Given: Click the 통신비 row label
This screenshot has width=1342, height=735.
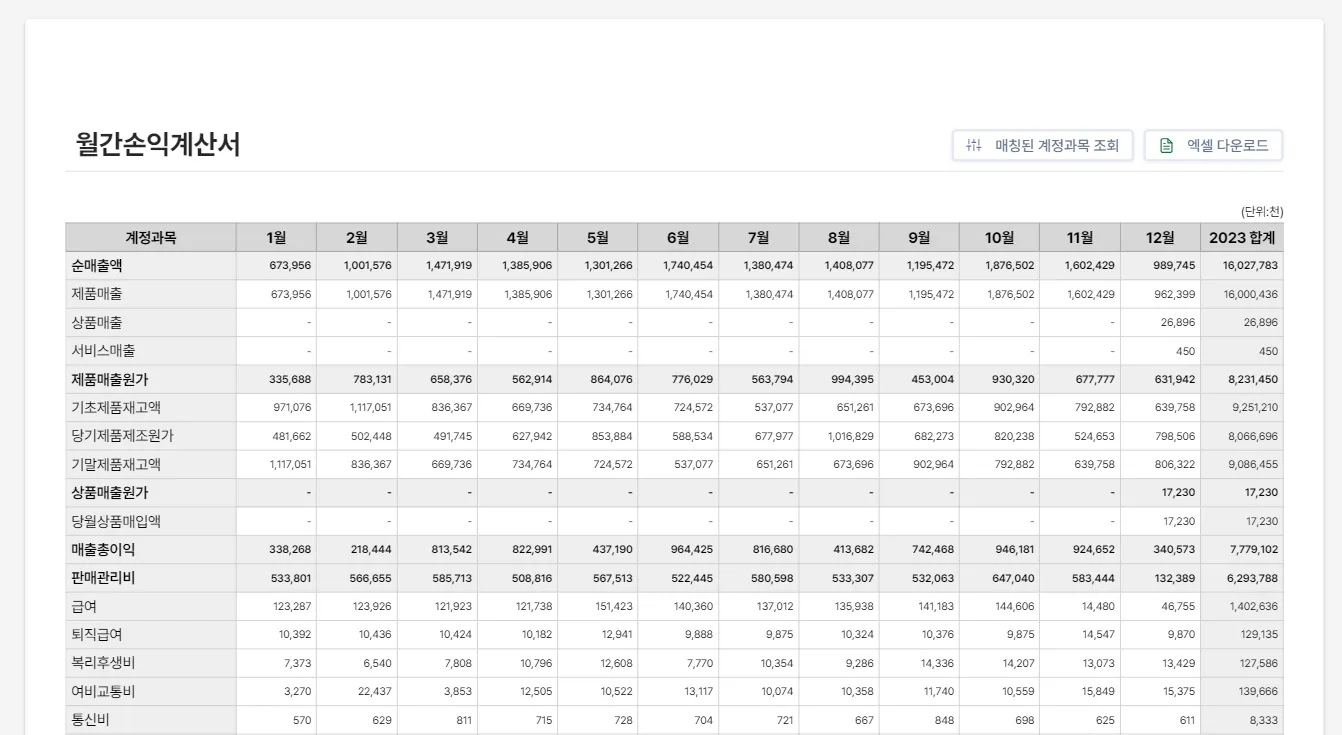Looking at the screenshot, I should (90, 720).
